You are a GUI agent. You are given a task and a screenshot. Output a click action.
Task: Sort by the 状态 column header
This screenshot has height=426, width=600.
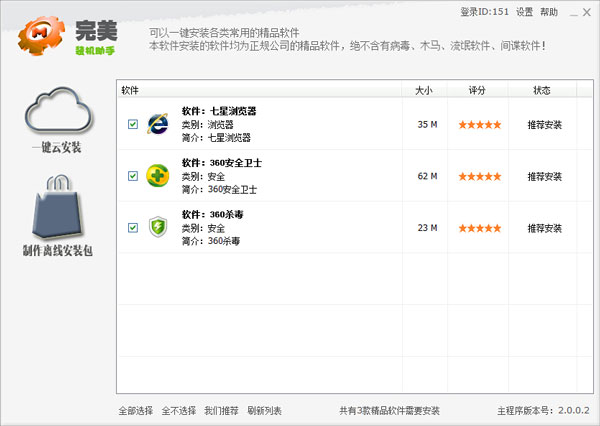point(542,90)
